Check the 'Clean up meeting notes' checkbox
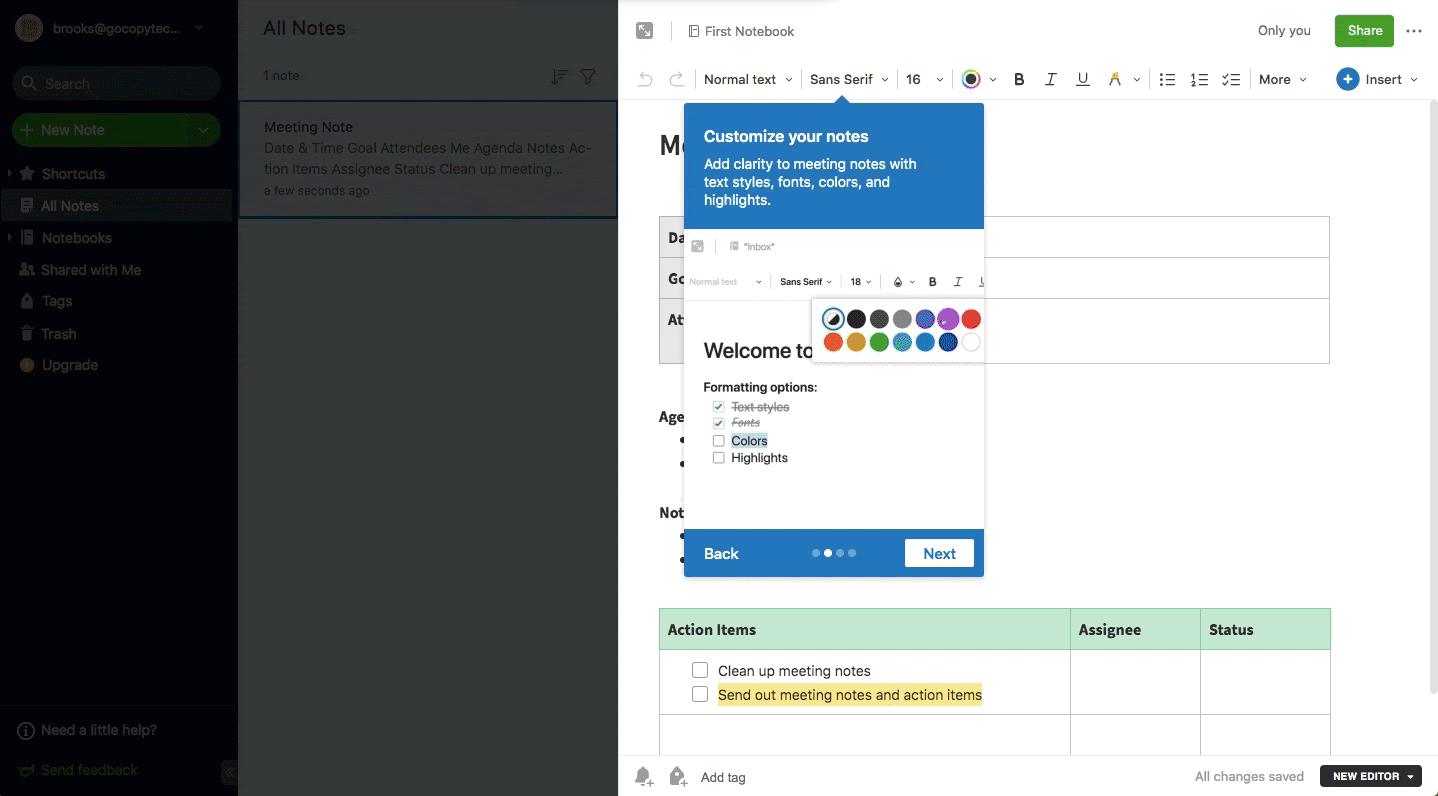This screenshot has height=796, width=1438. pos(700,670)
